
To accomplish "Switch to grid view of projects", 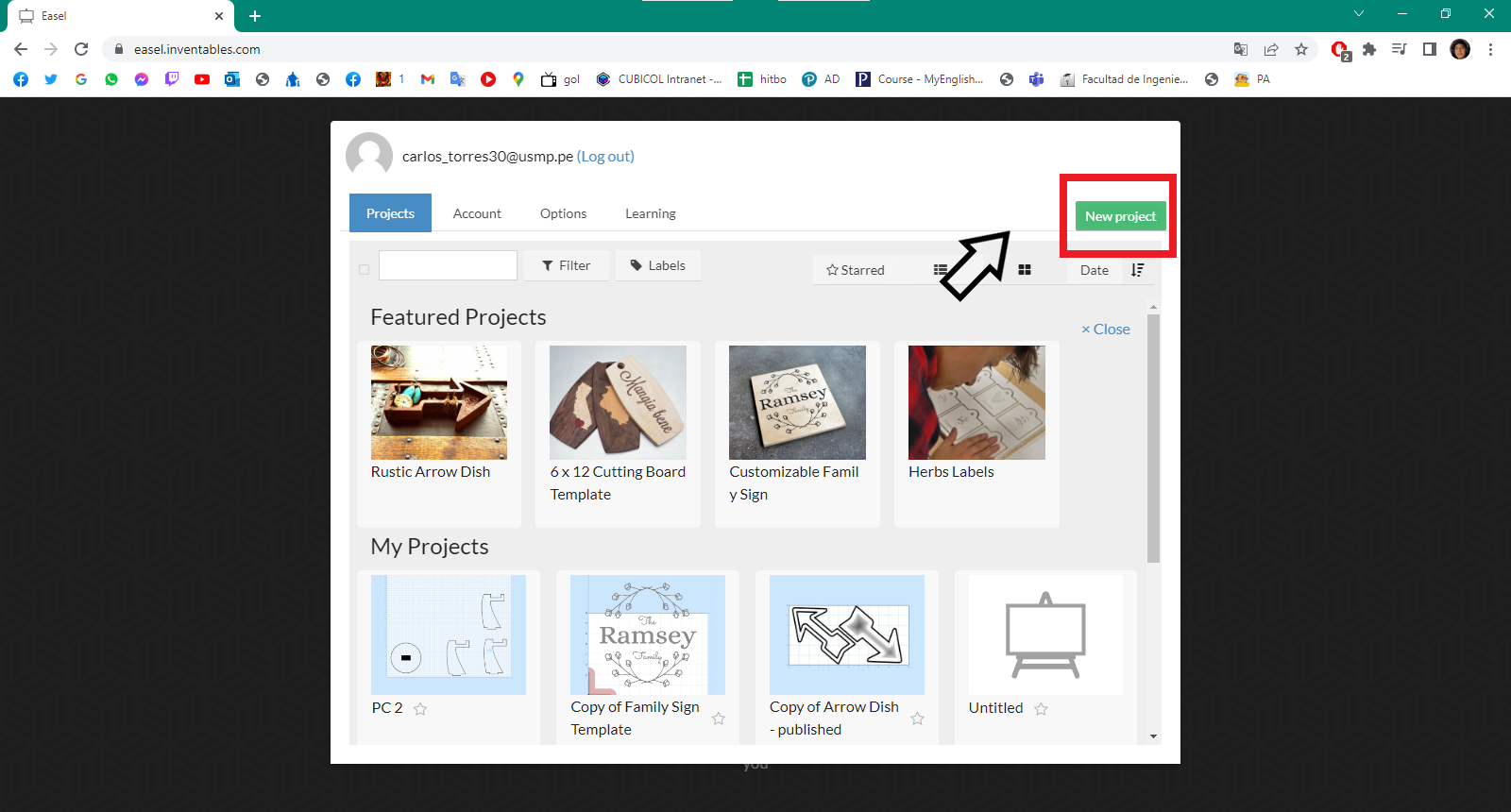I will pos(1025,270).
